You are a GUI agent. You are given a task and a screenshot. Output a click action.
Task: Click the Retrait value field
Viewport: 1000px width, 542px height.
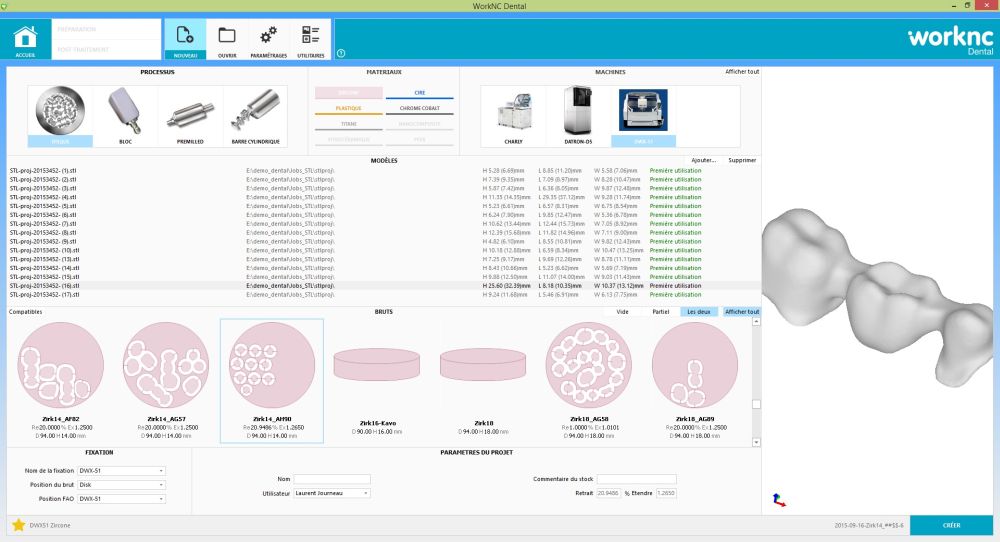[608, 493]
